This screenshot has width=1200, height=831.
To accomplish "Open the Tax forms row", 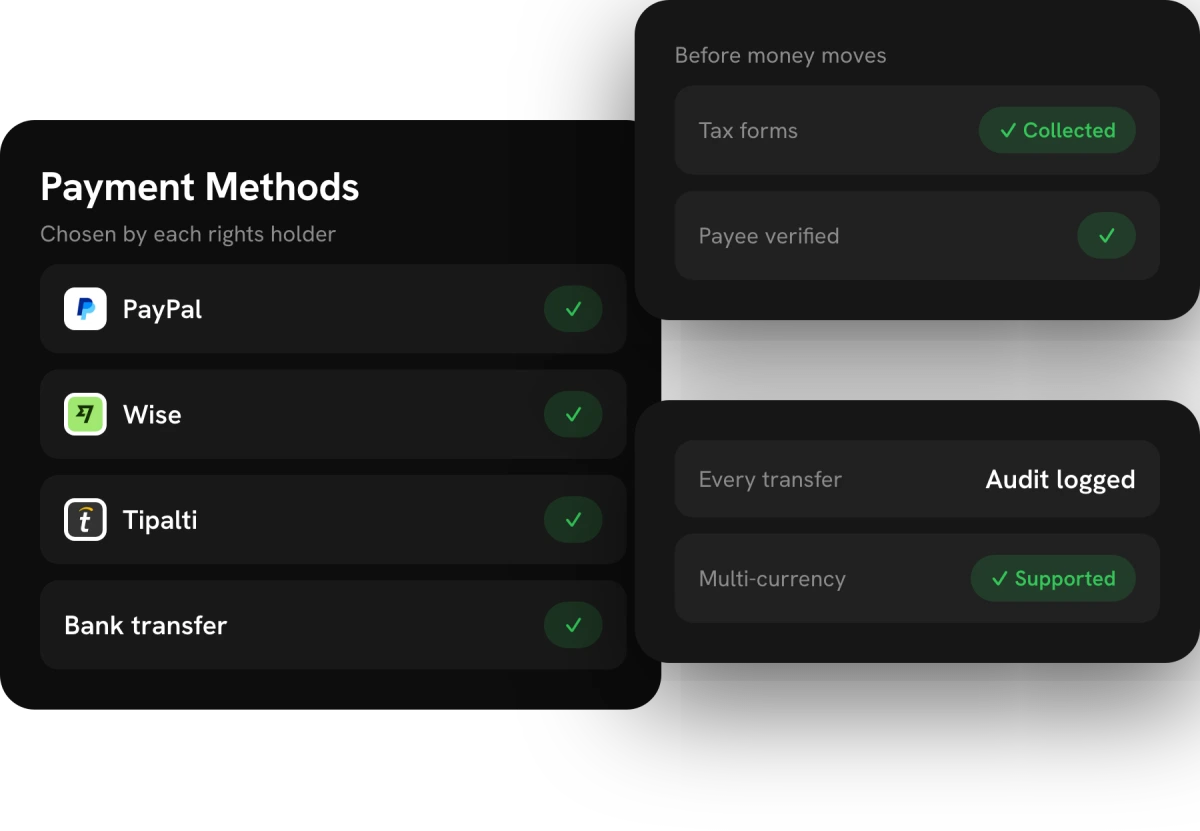I will [x=917, y=130].
